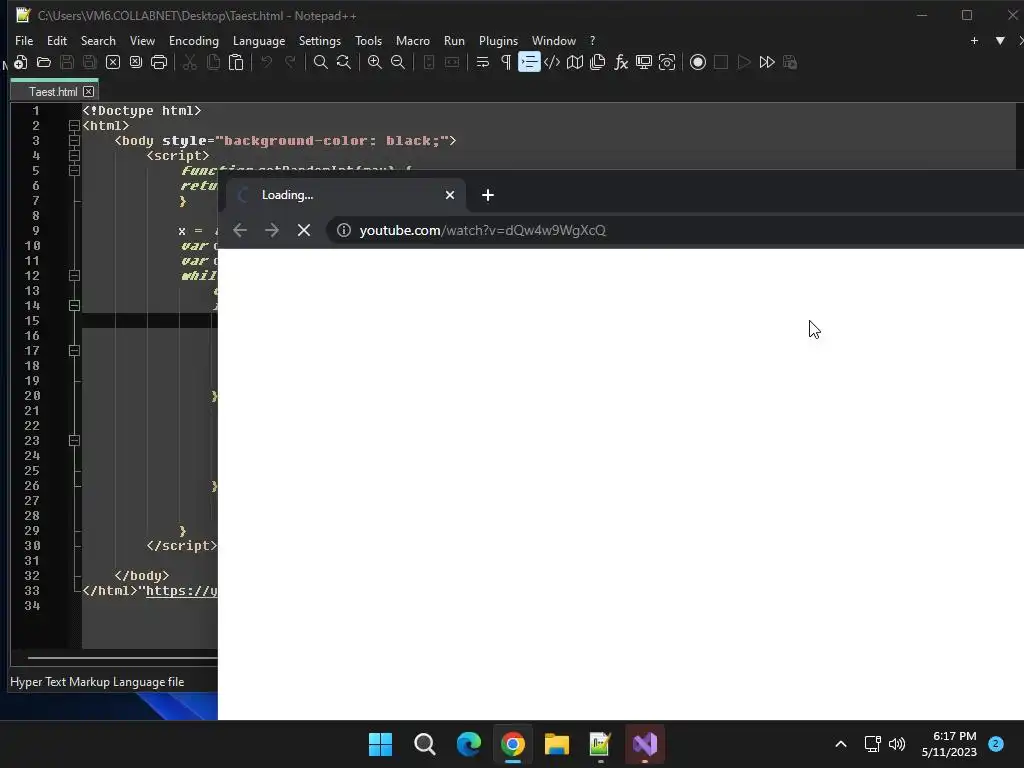1024x768 pixels.
Task: Open the Document List icon
Action: pos(598,62)
